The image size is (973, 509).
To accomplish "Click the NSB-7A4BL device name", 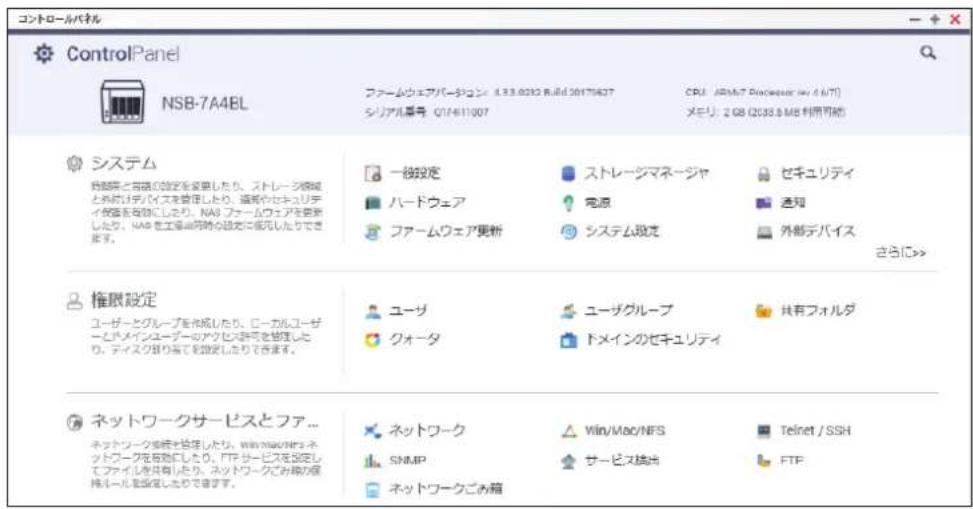I will point(204,103).
